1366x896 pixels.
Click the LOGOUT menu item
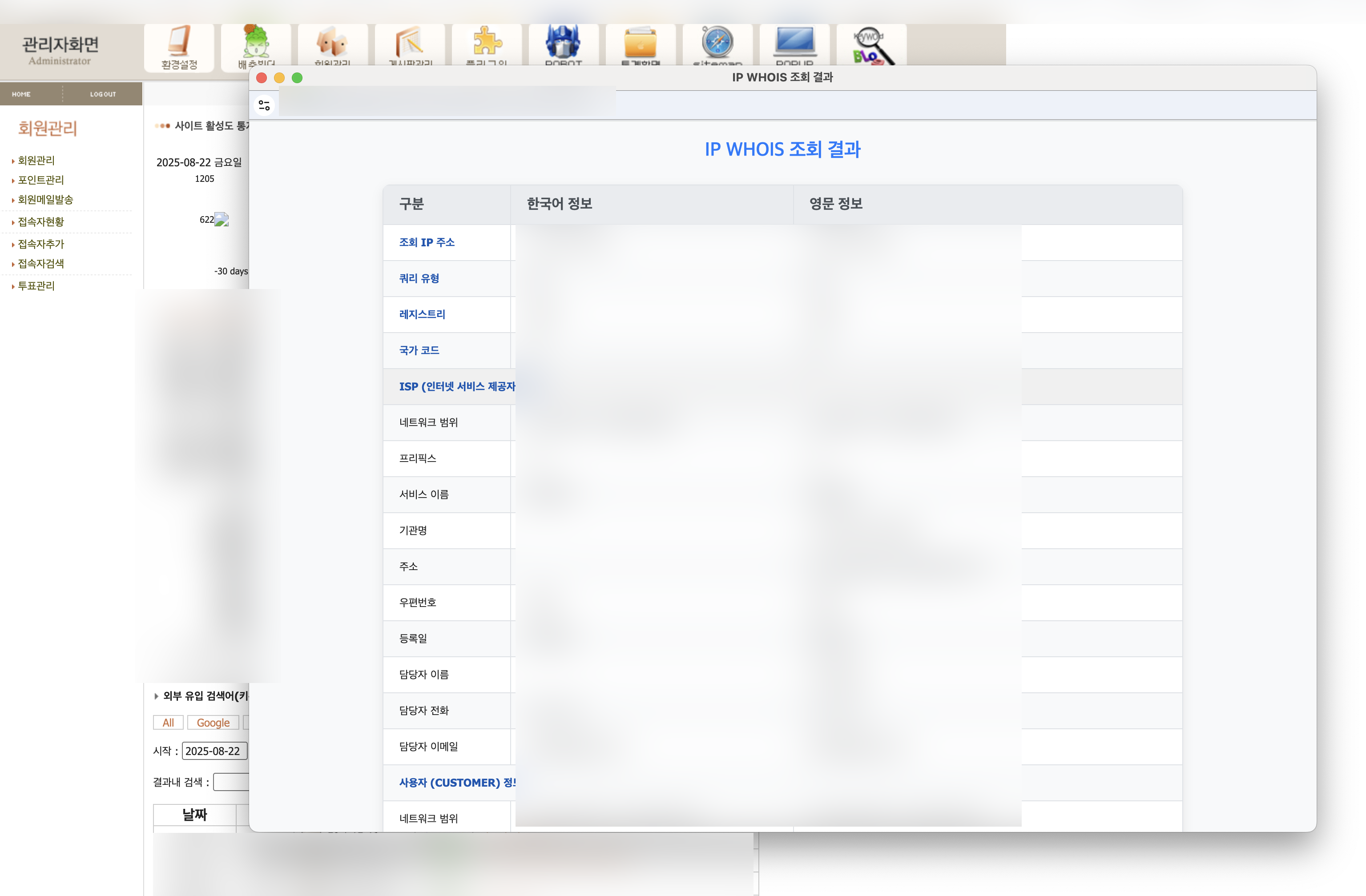pos(103,94)
